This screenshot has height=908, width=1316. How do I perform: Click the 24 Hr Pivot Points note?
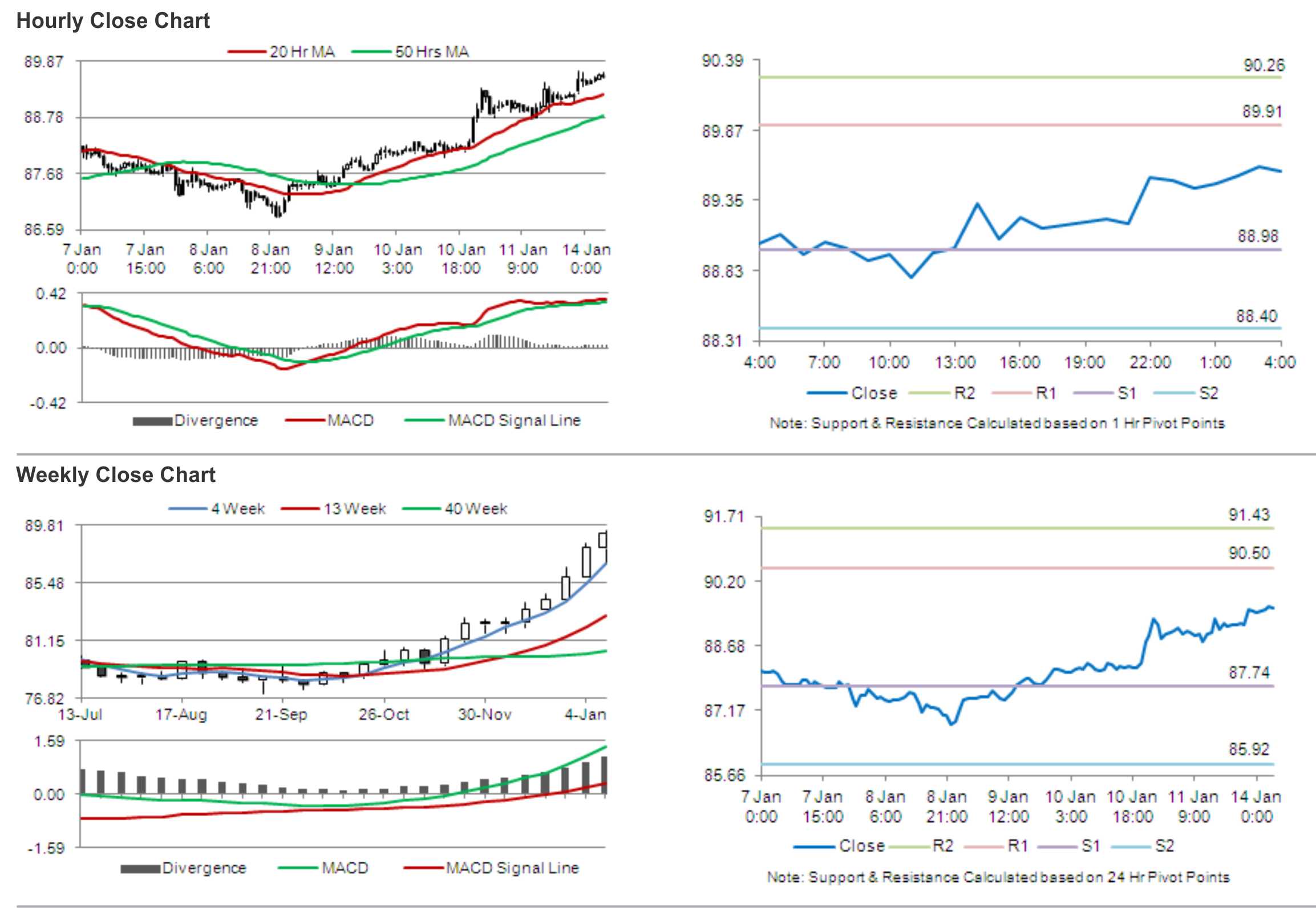[998, 877]
